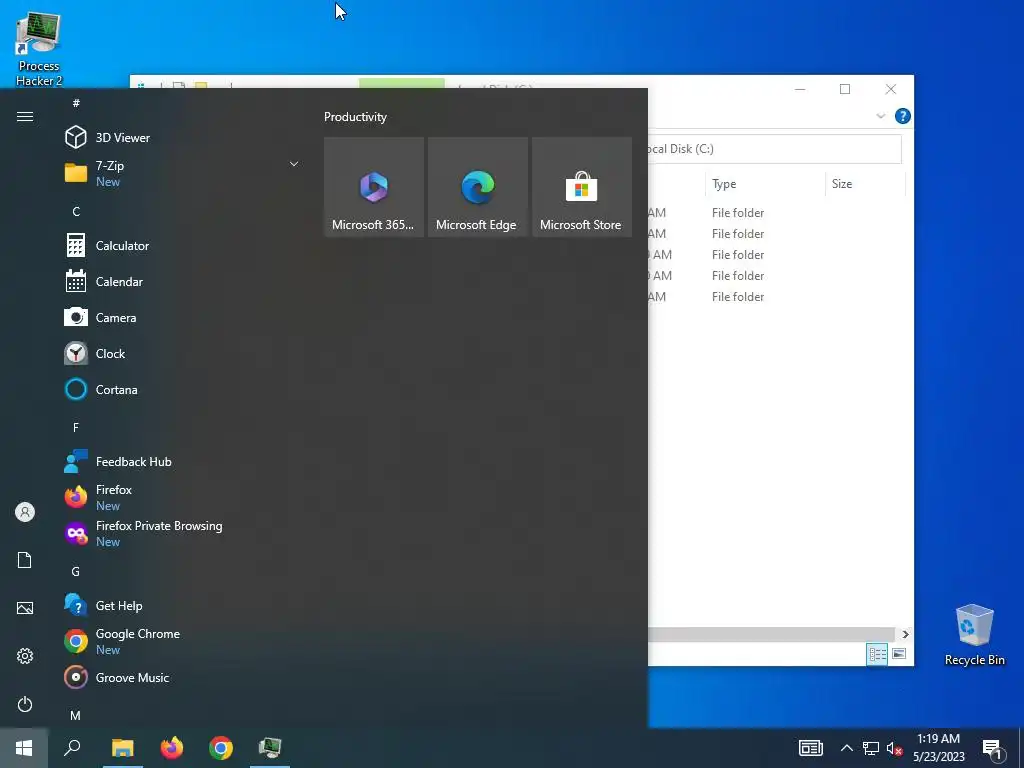The image size is (1024, 768).
Task: Click the muted volume tray icon
Action: pos(894,748)
